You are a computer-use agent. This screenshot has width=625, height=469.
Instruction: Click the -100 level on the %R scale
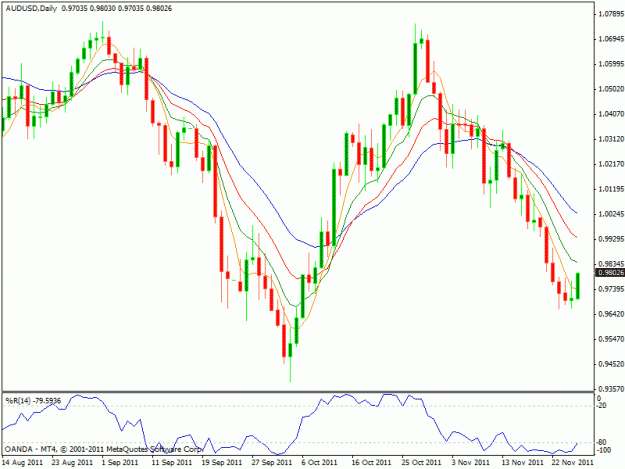[603, 450]
